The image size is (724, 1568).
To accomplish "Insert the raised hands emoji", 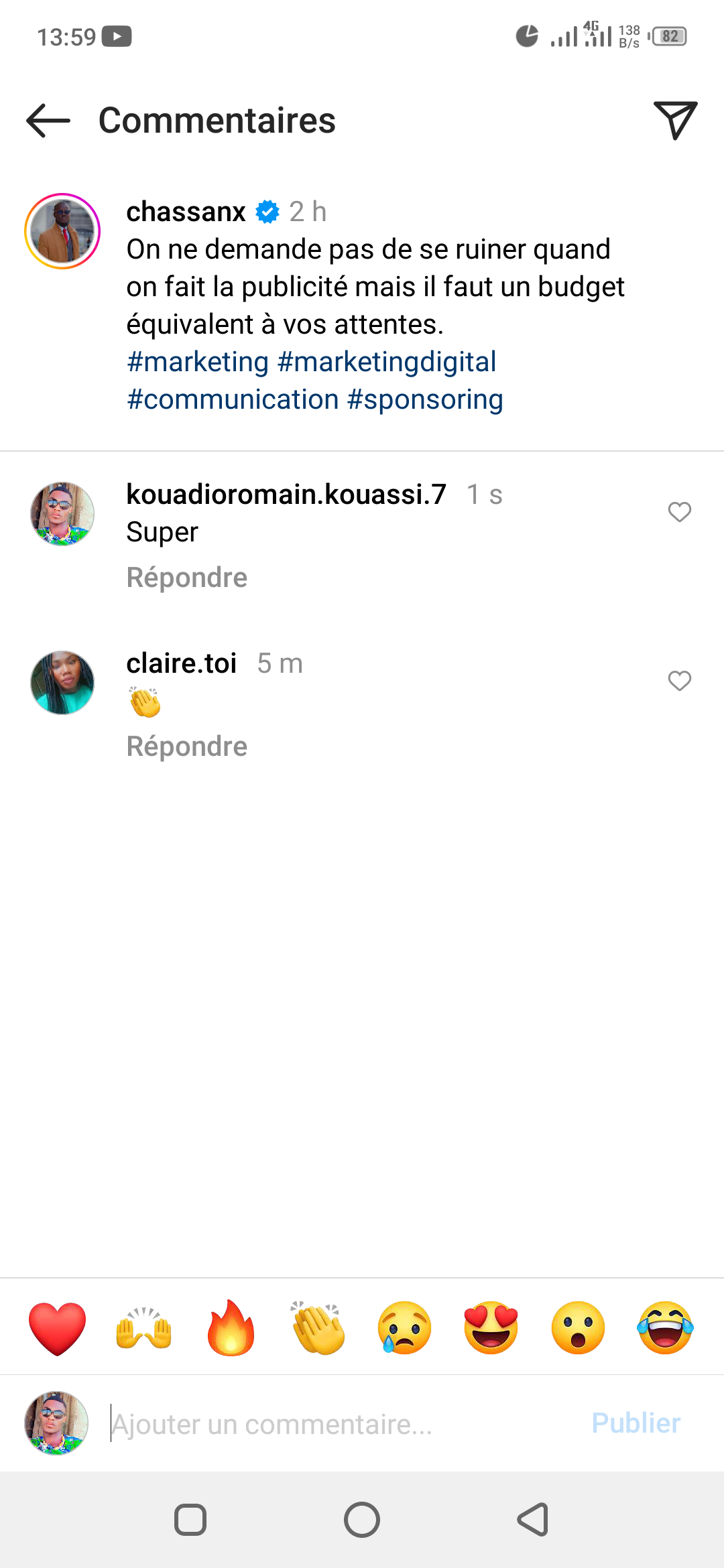I will point(144,1329).
